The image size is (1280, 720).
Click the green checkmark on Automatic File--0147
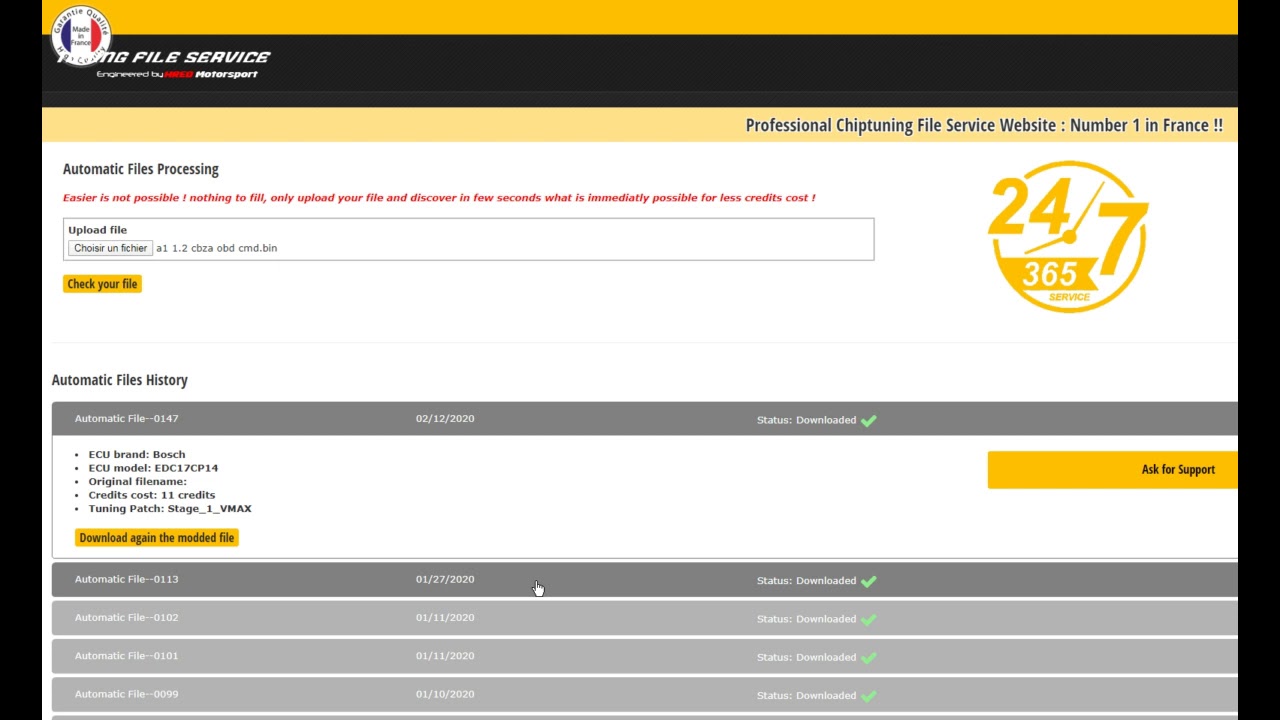click(868, 420)
